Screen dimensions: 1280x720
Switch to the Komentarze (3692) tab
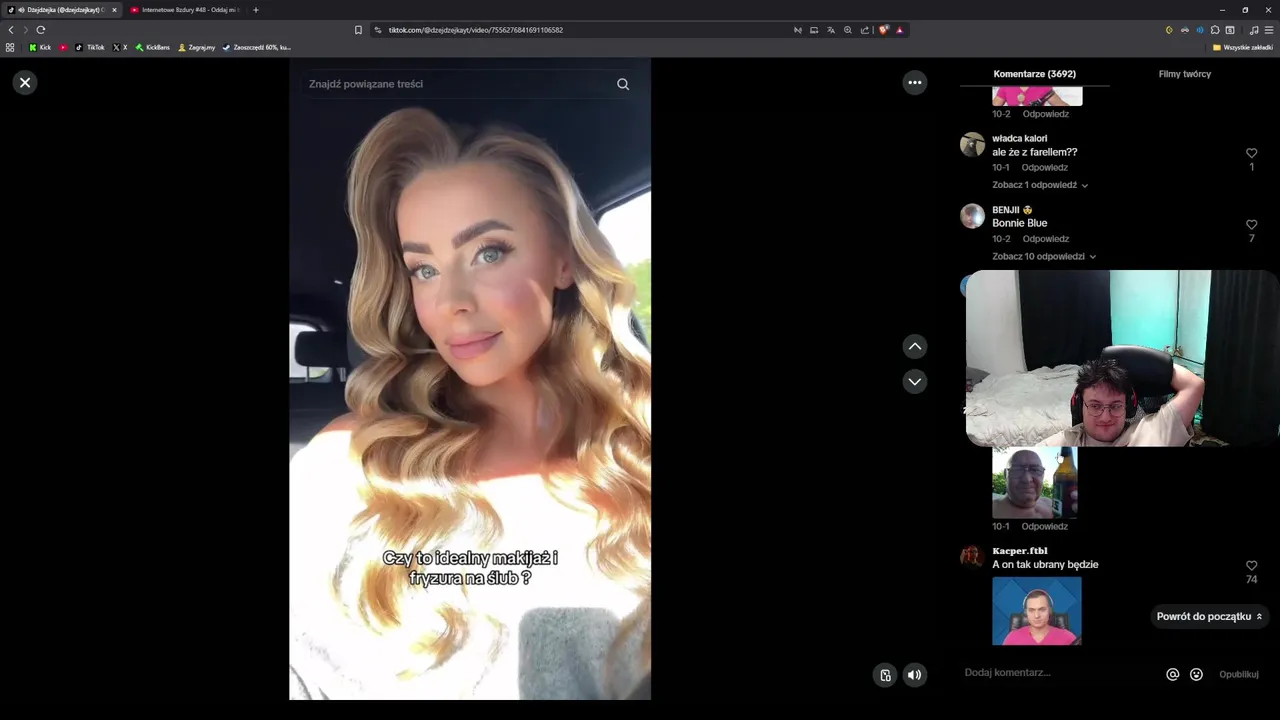coord(1035,74)
